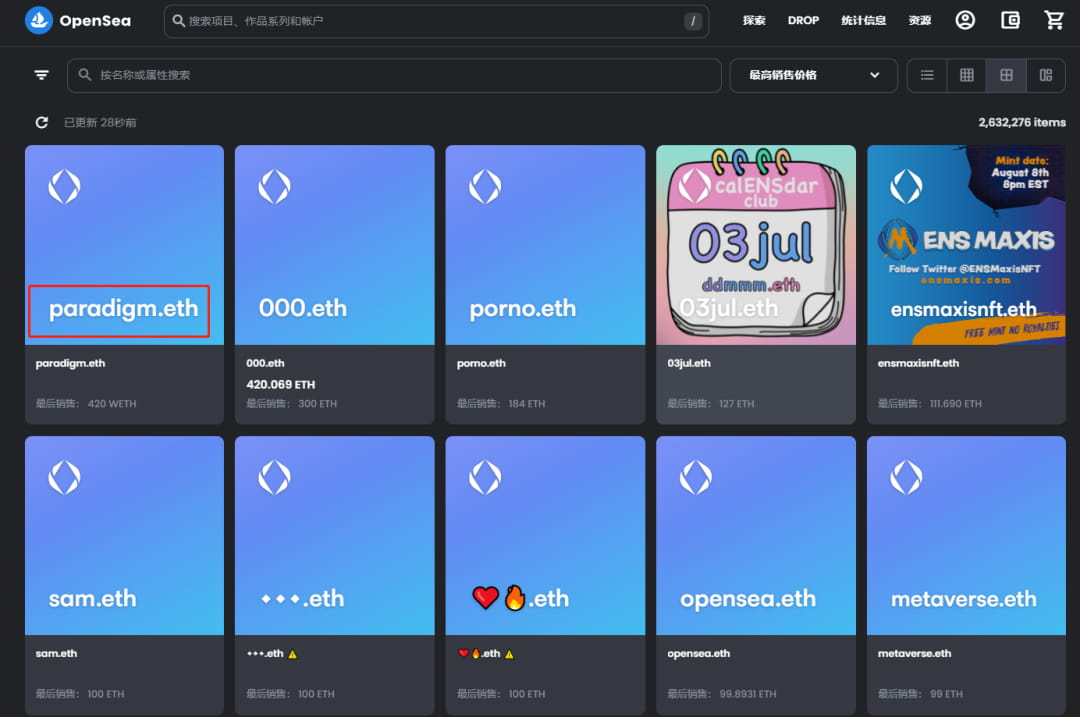Click the 最后销售: 184 ETH text
This screenshot has width=1080, height=717.
click(501, 404)
